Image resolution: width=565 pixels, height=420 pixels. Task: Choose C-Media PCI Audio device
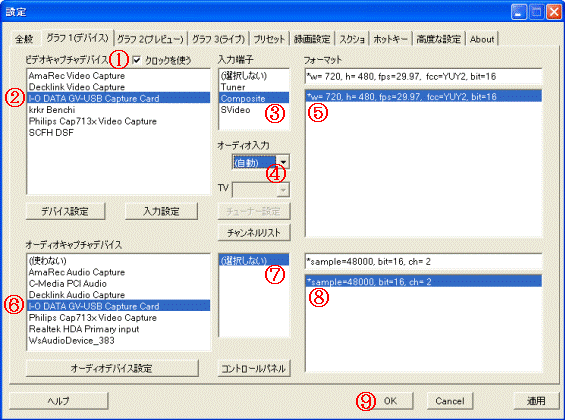[x=118, y=283]
